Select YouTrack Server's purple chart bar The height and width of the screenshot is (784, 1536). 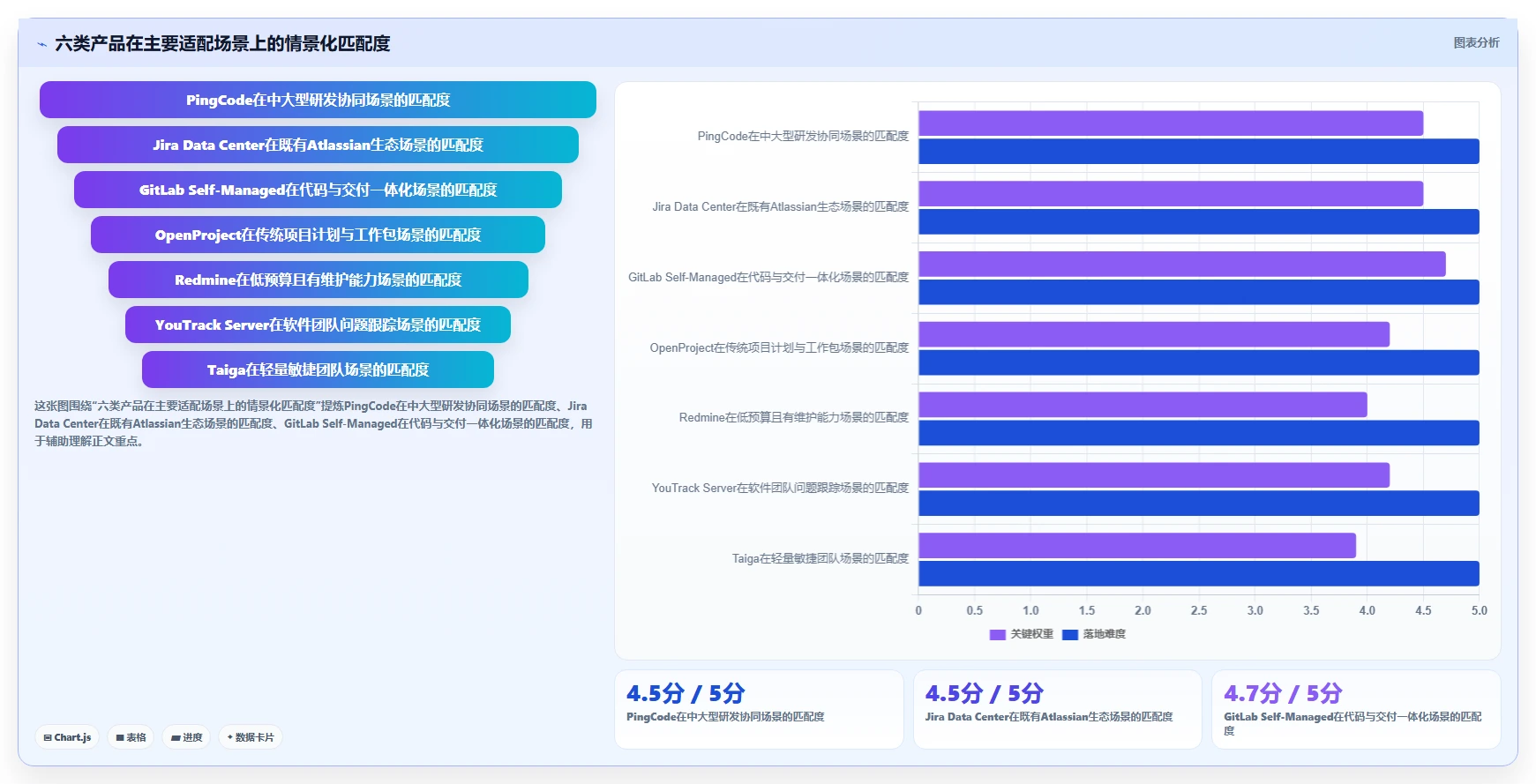(1154, 475)
